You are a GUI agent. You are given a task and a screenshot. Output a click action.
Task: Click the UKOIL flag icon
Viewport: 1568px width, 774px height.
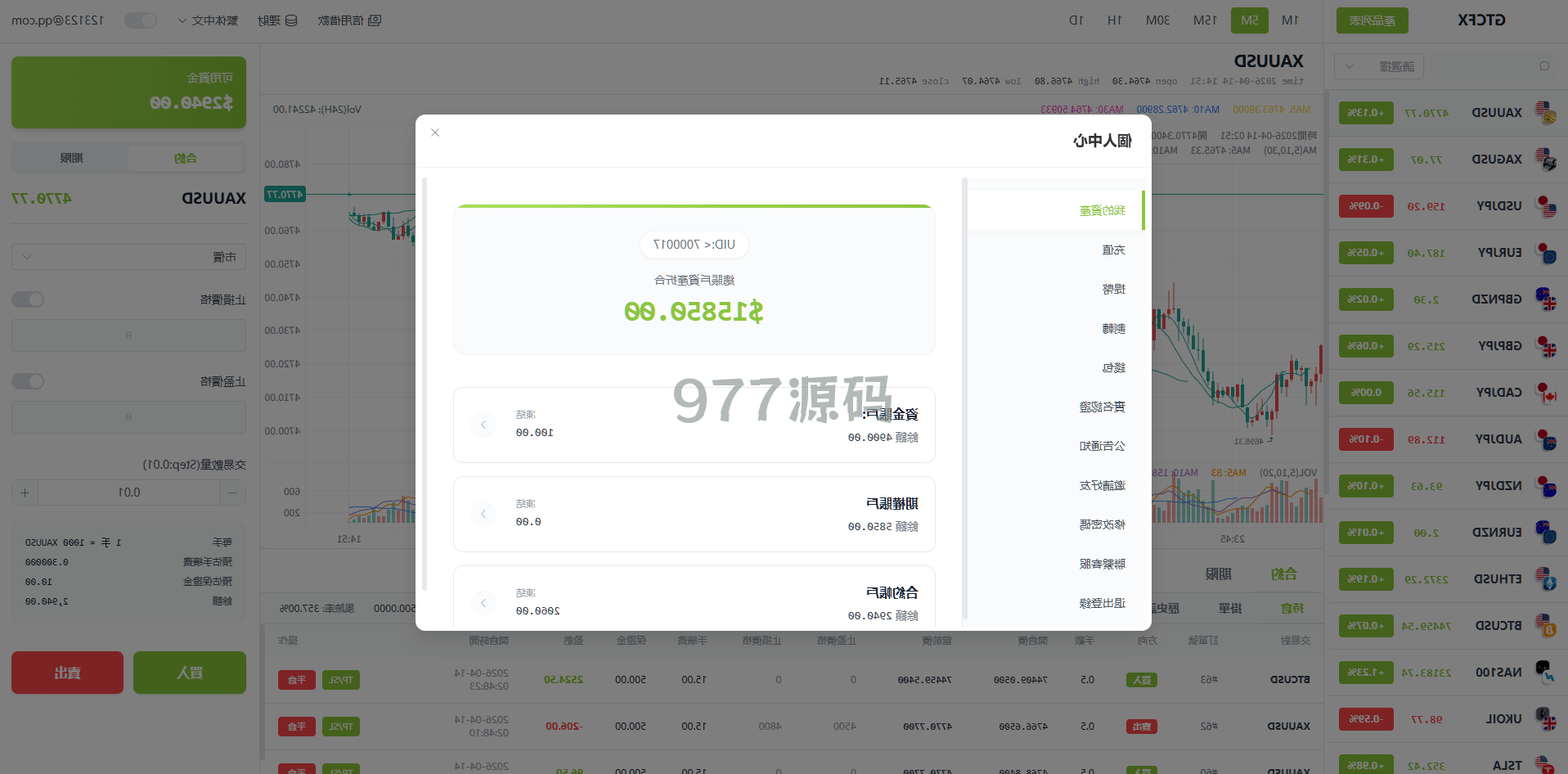pos(1545,719)
